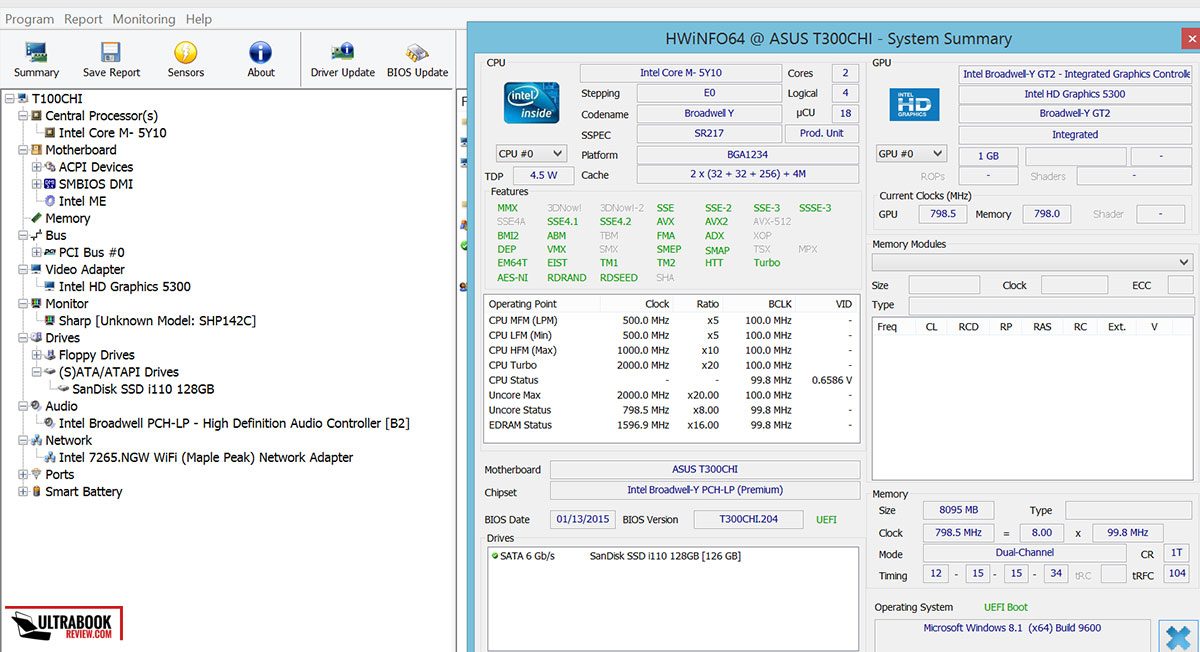This screenshot has height=652, width=1200.
Task: Click the Motherboard tree icon
Action: pyautogui.click(x=37, y=150)
